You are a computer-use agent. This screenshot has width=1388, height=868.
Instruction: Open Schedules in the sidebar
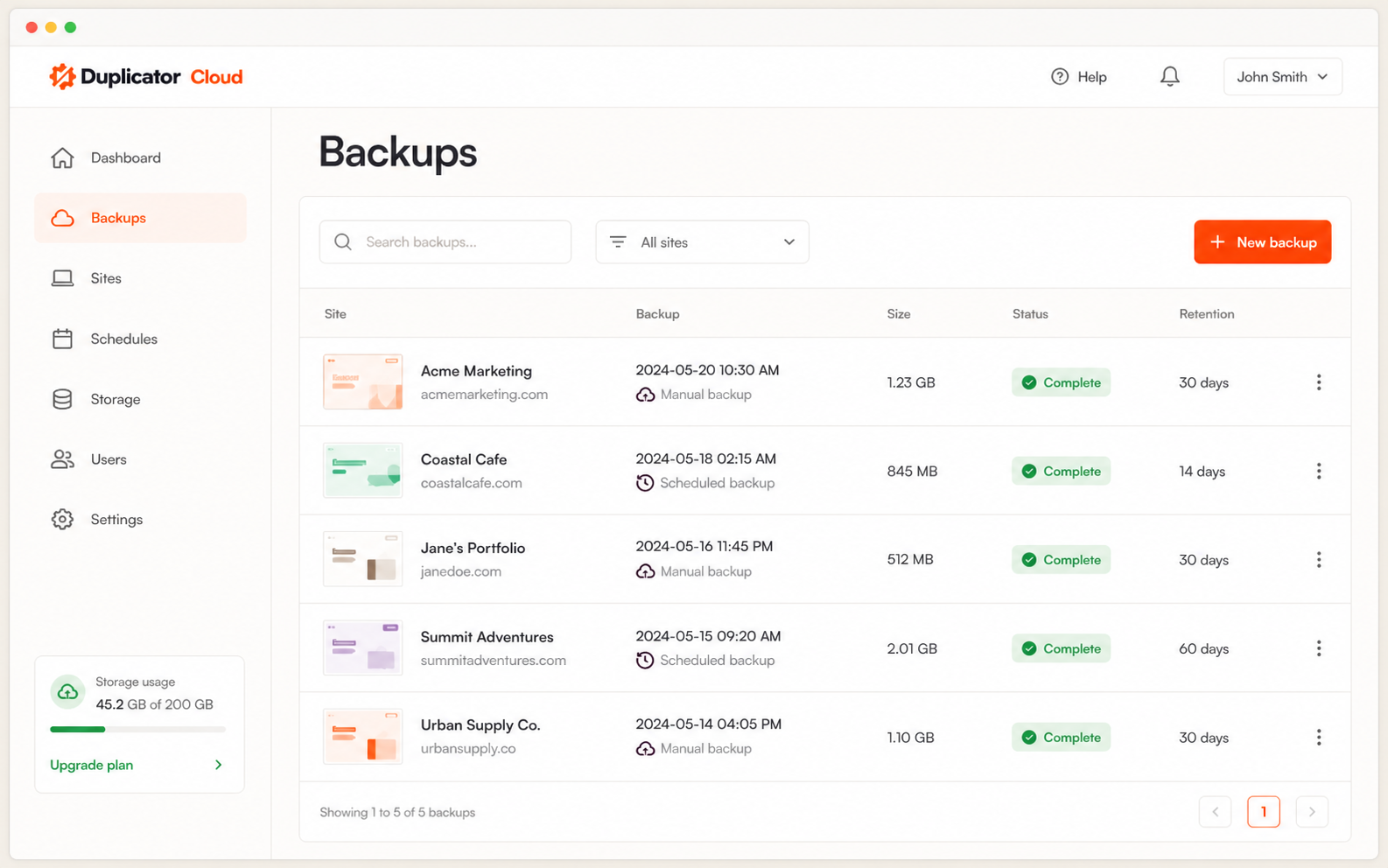click(x=140, y=339)
